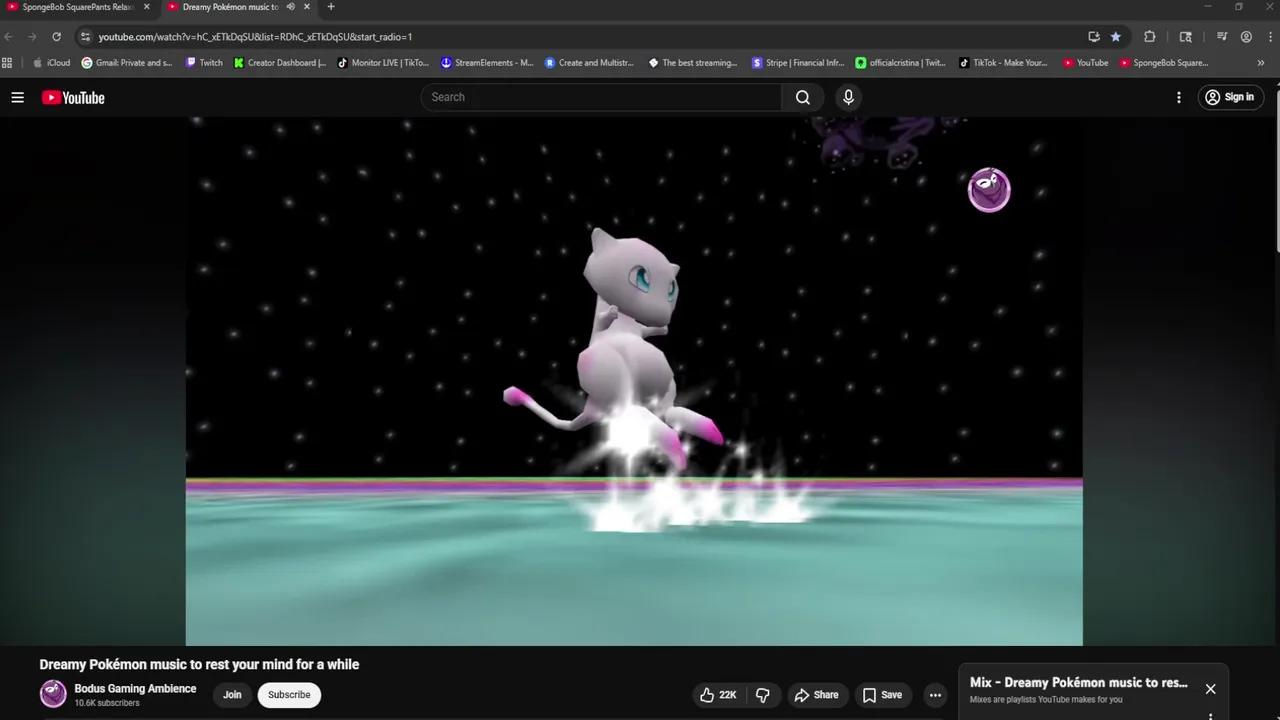
Task: Click the Mix playlist title
Action: click(1079, 682)
